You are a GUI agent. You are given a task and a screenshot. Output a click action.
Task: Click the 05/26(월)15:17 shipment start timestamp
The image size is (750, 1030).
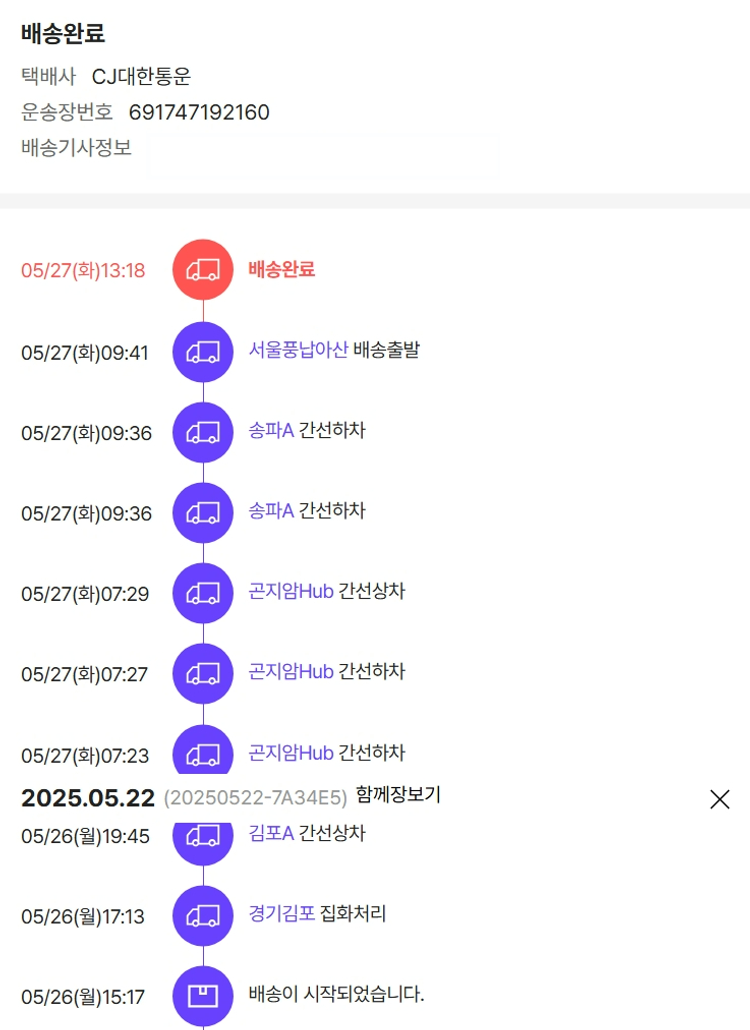(x=83, y=997)
